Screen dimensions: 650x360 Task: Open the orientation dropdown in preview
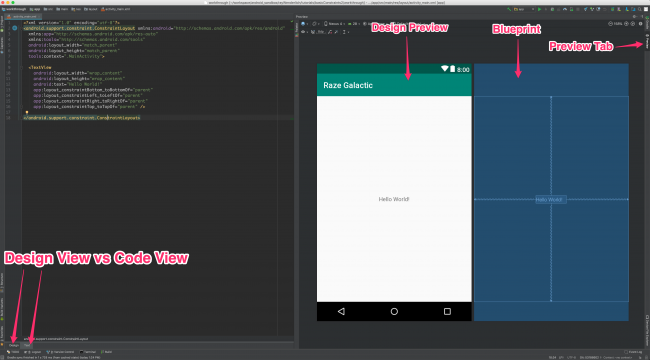click(316, 24)
